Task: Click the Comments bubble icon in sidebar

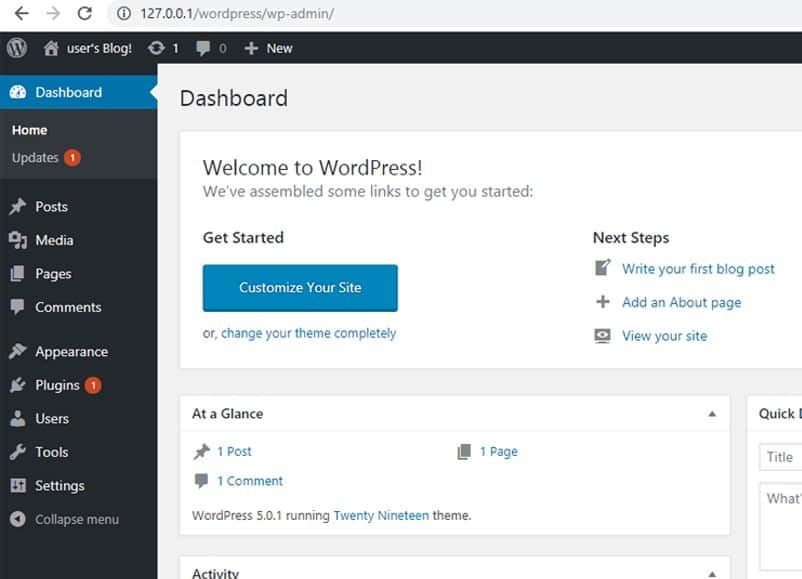Action: coord(17,307)
